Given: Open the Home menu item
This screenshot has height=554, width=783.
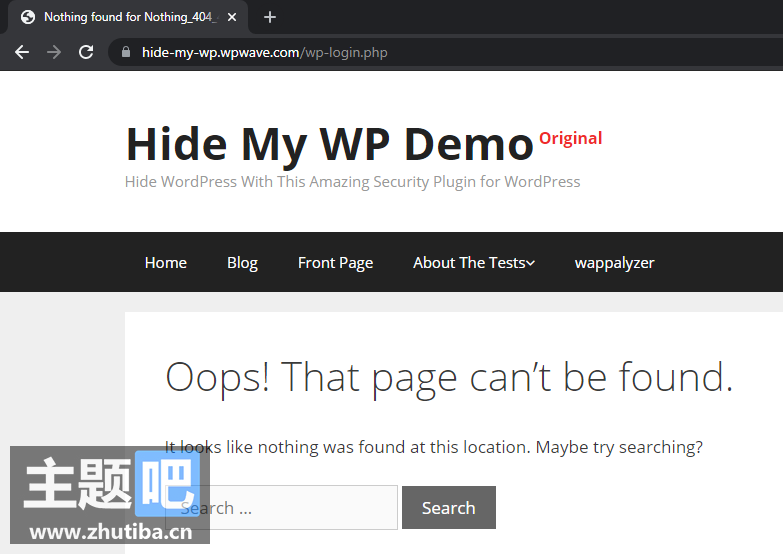Looking at the screenshot, I should (166, 263).
